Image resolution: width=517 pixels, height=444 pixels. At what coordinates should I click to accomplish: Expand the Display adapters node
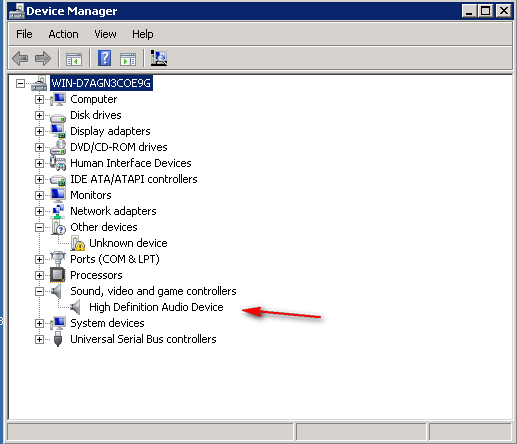[39, 131]
